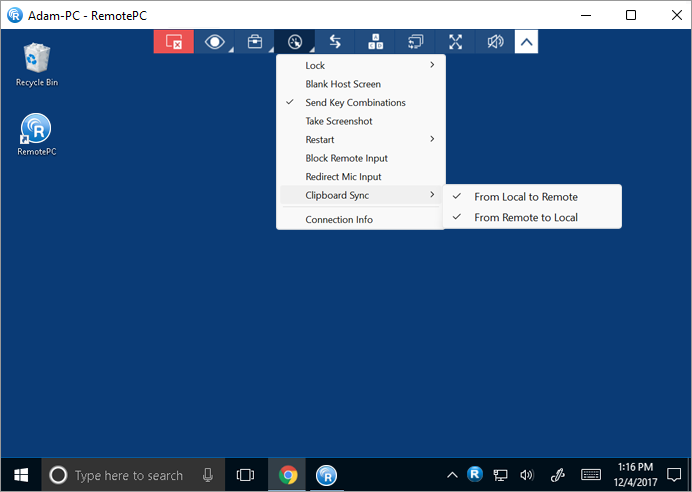
Task: Open Connection Info from the menu
Action: click(x=338, y=220)
